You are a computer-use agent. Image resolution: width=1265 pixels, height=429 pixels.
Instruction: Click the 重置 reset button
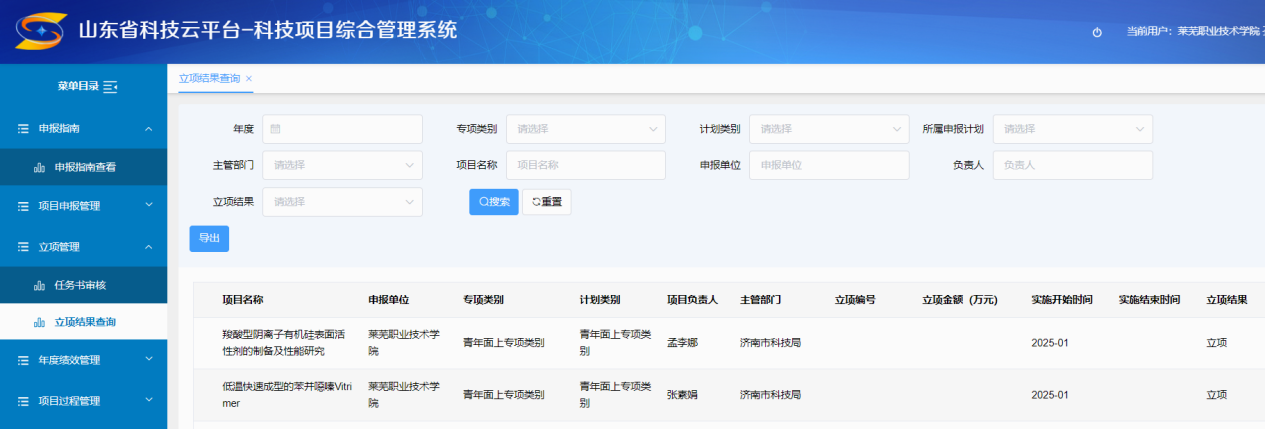click(546, 202)
